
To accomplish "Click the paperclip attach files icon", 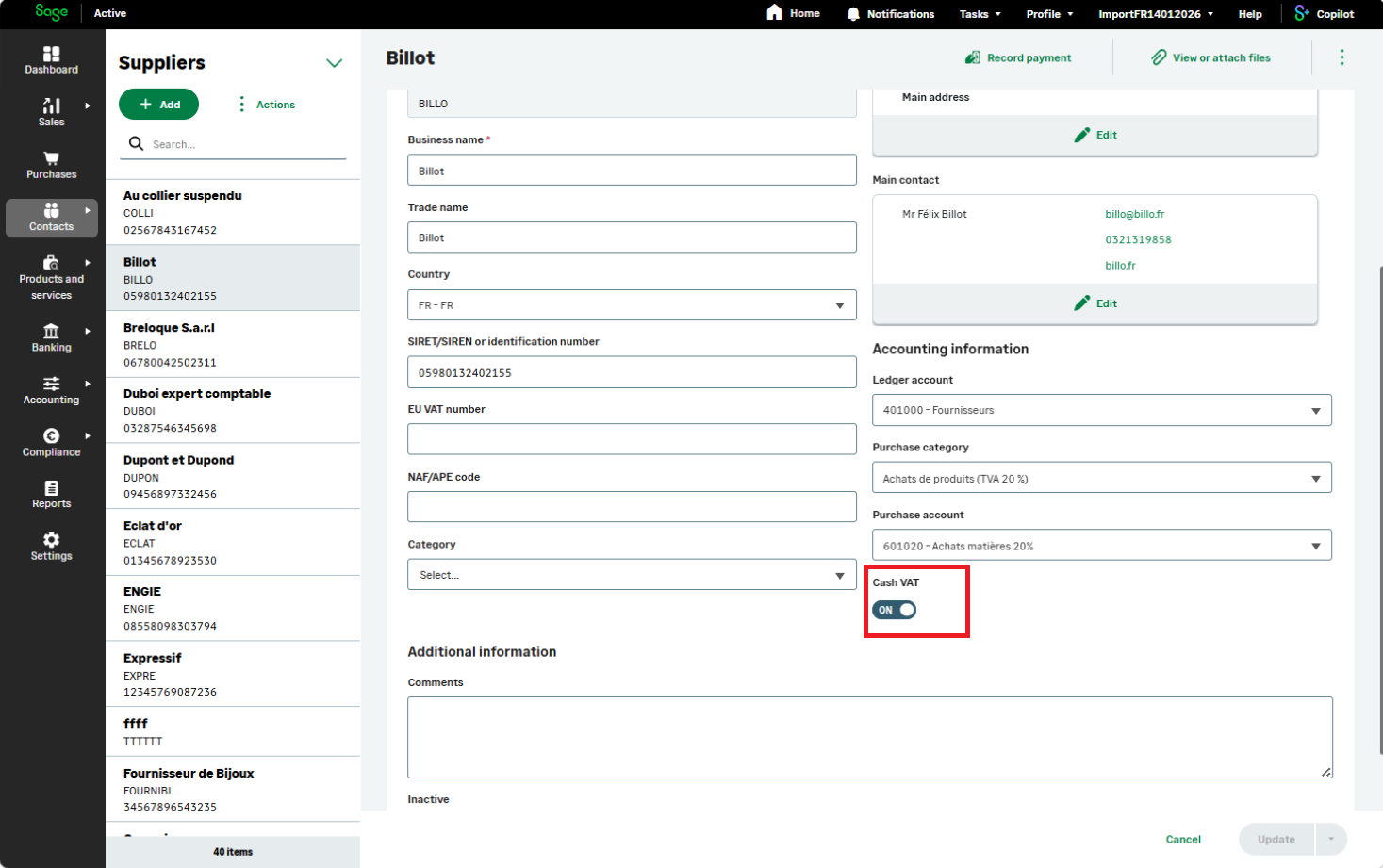I will [x=1159, y=57].
